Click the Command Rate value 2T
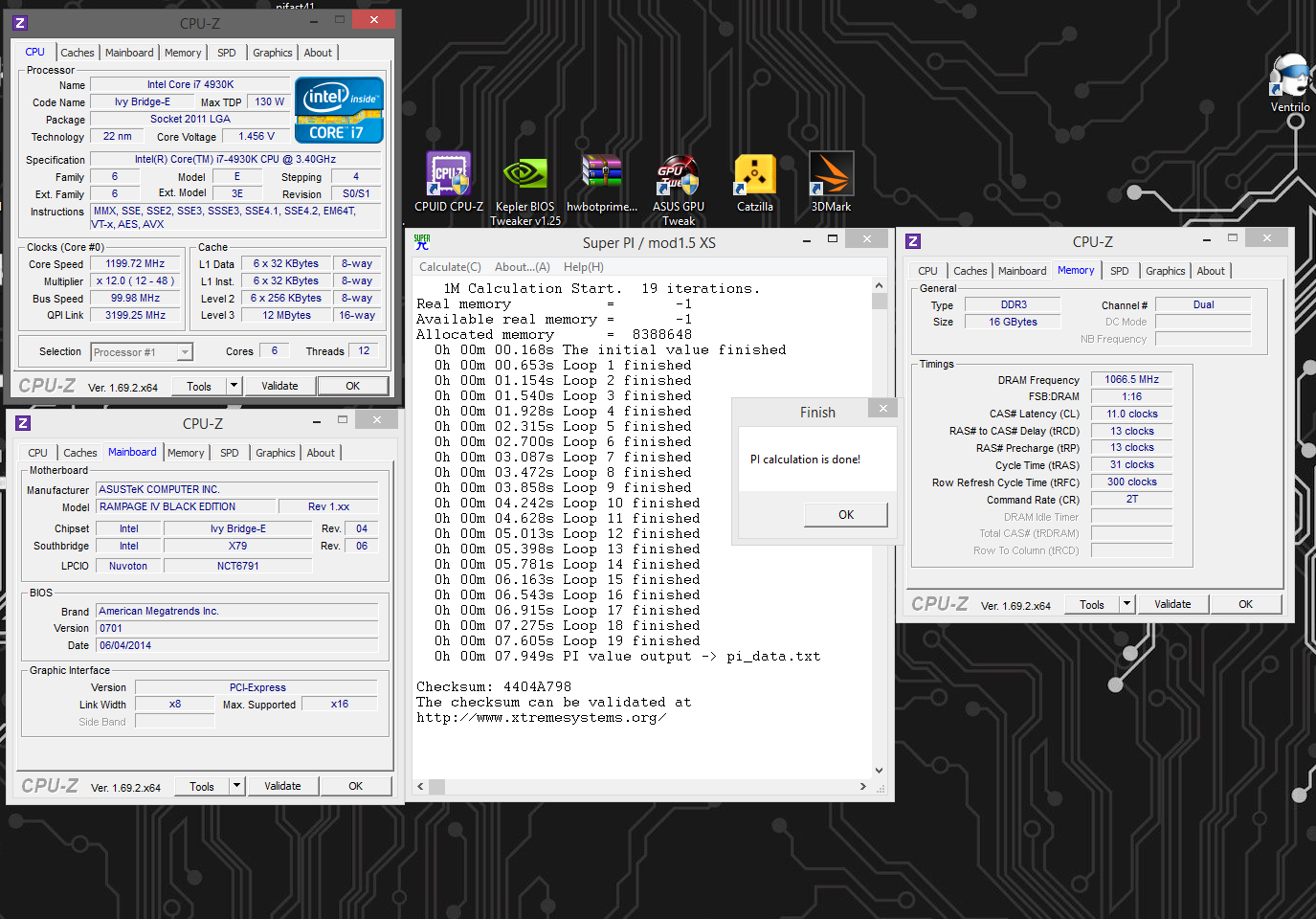This screenshot has height=919, width=1316. coord(1131,499)
